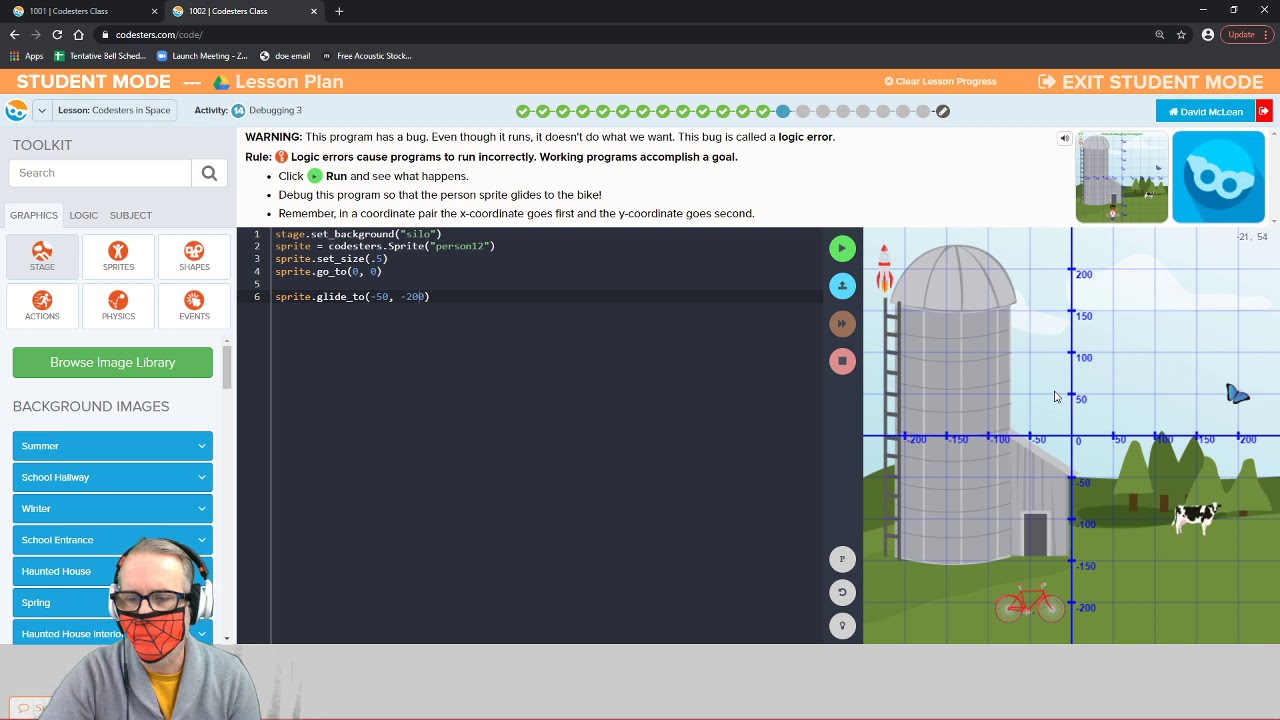Switch to the 1001 Codesters Class browser tab
This screenshot has width=1280, height=720.
pyautogui.click(x=83, y=11)
